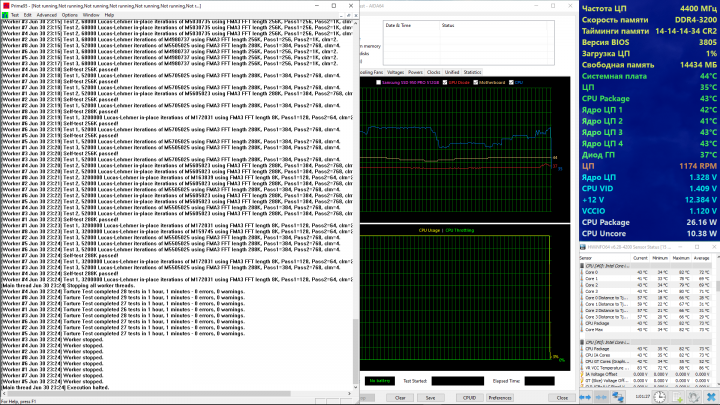Click 'Stopping all worker threads' log line
This screenshot has height=405, width=720.
(x=68, y=286)
